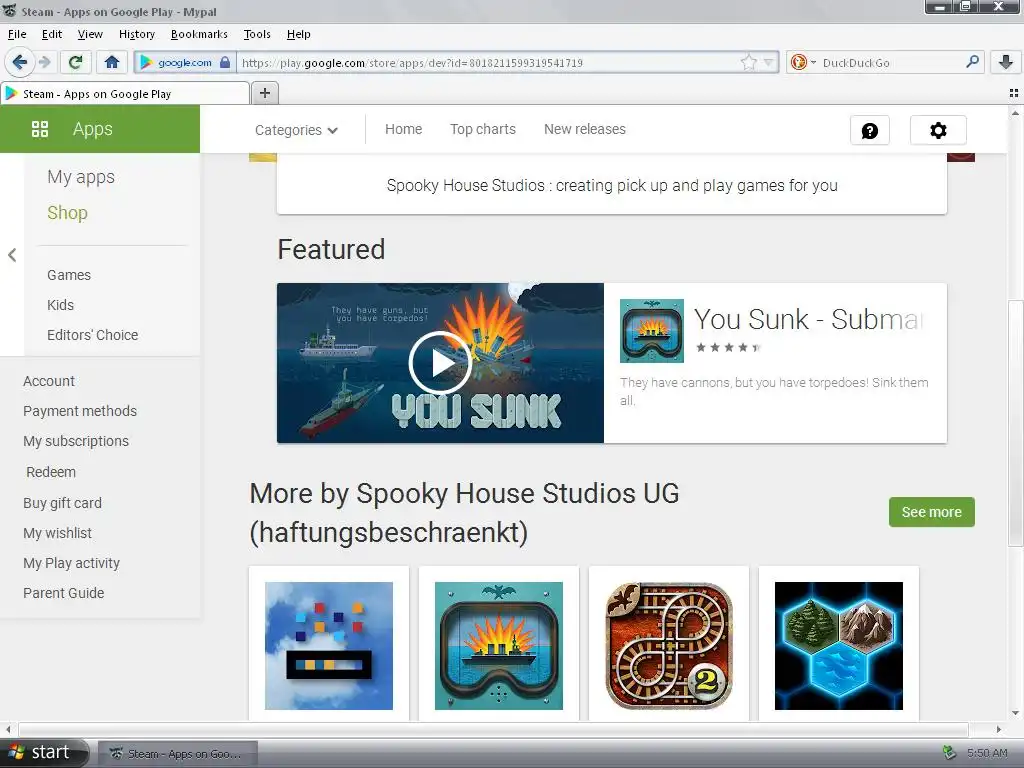Open the downloads arrow in the toolbar
1024x768 pixels.
click(x=1006, y=62)
